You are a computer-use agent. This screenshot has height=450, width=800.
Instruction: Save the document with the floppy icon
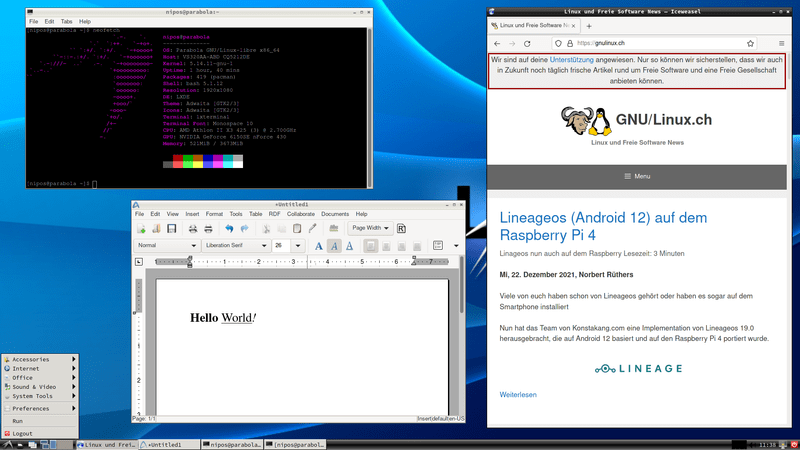click(x=171, y=229)
